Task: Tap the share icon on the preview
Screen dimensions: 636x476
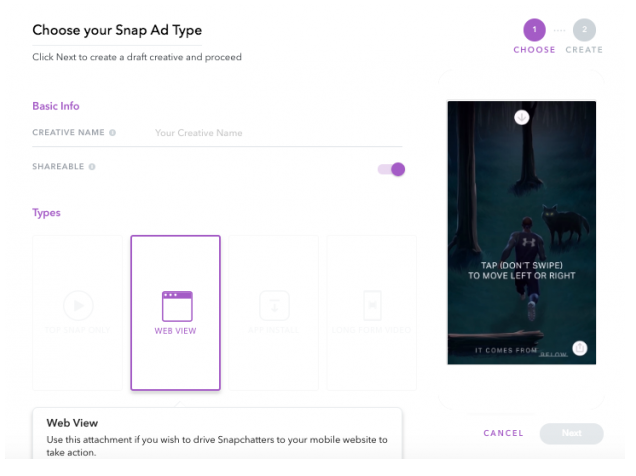Action: [580, 348]
